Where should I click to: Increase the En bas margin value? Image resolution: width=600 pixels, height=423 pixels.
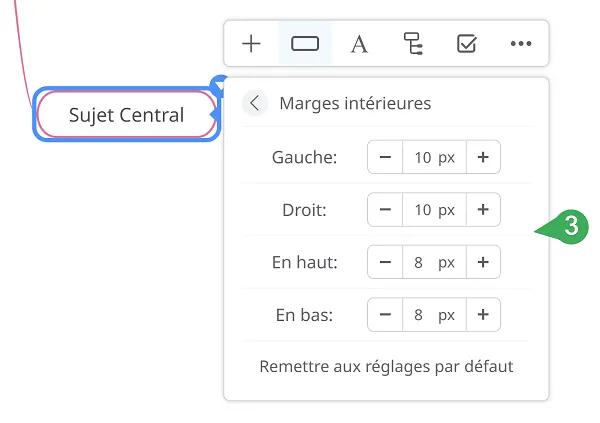483,314
